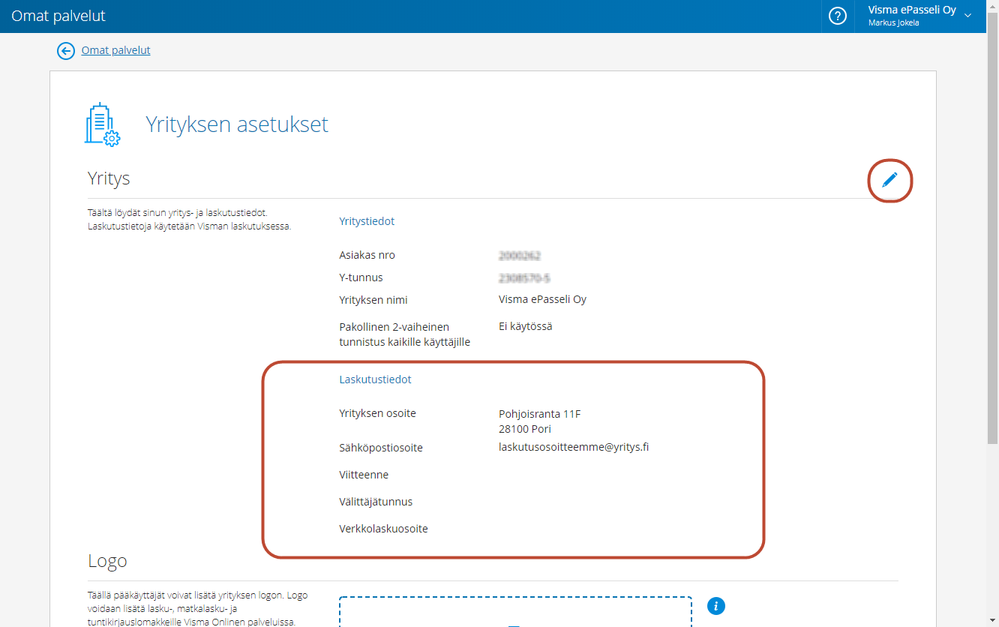Click the Ei käytössä value
The height and width of the screenshot is (627, 999).
click(525, 326)
